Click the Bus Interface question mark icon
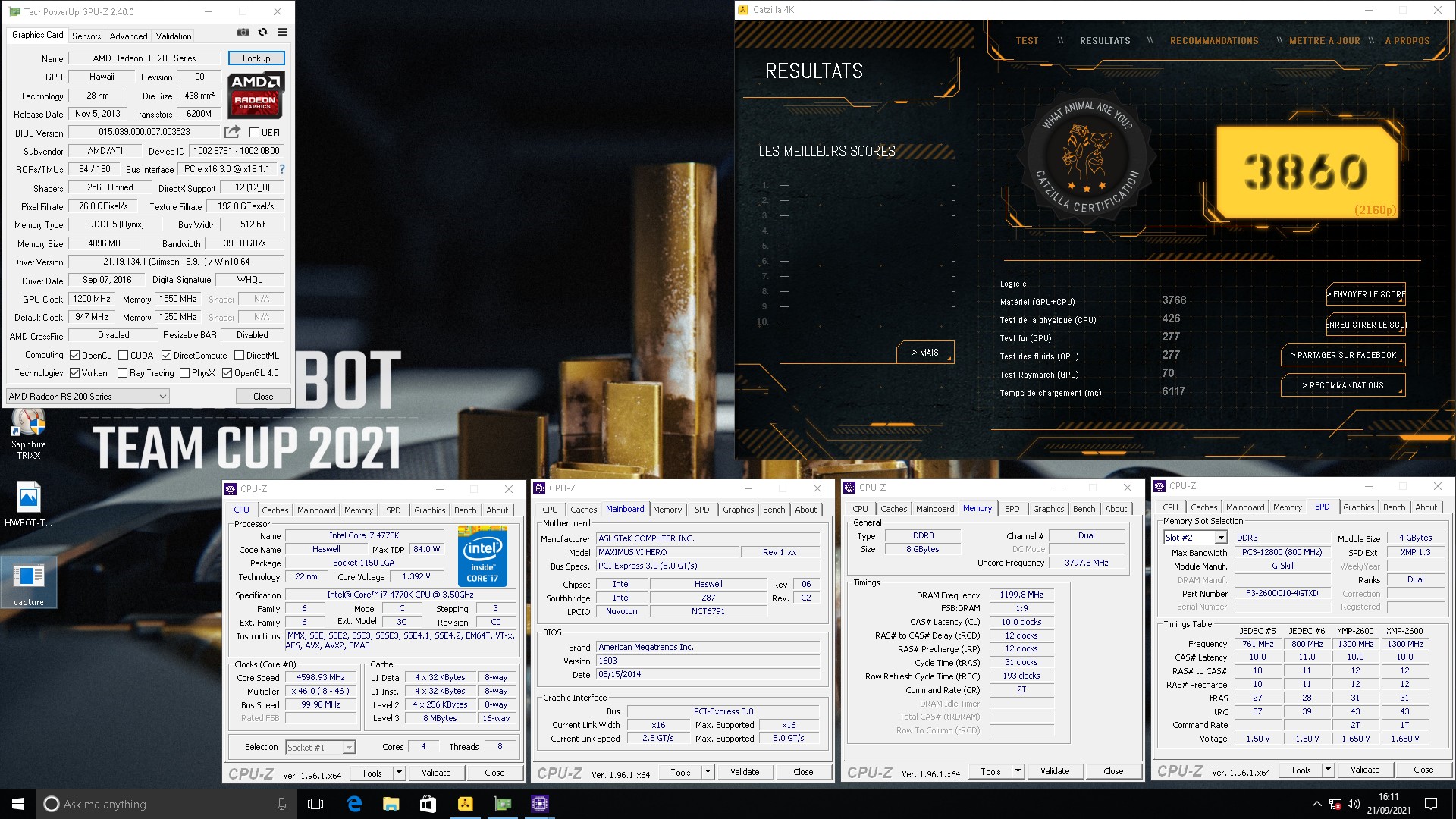 [282, 169]
